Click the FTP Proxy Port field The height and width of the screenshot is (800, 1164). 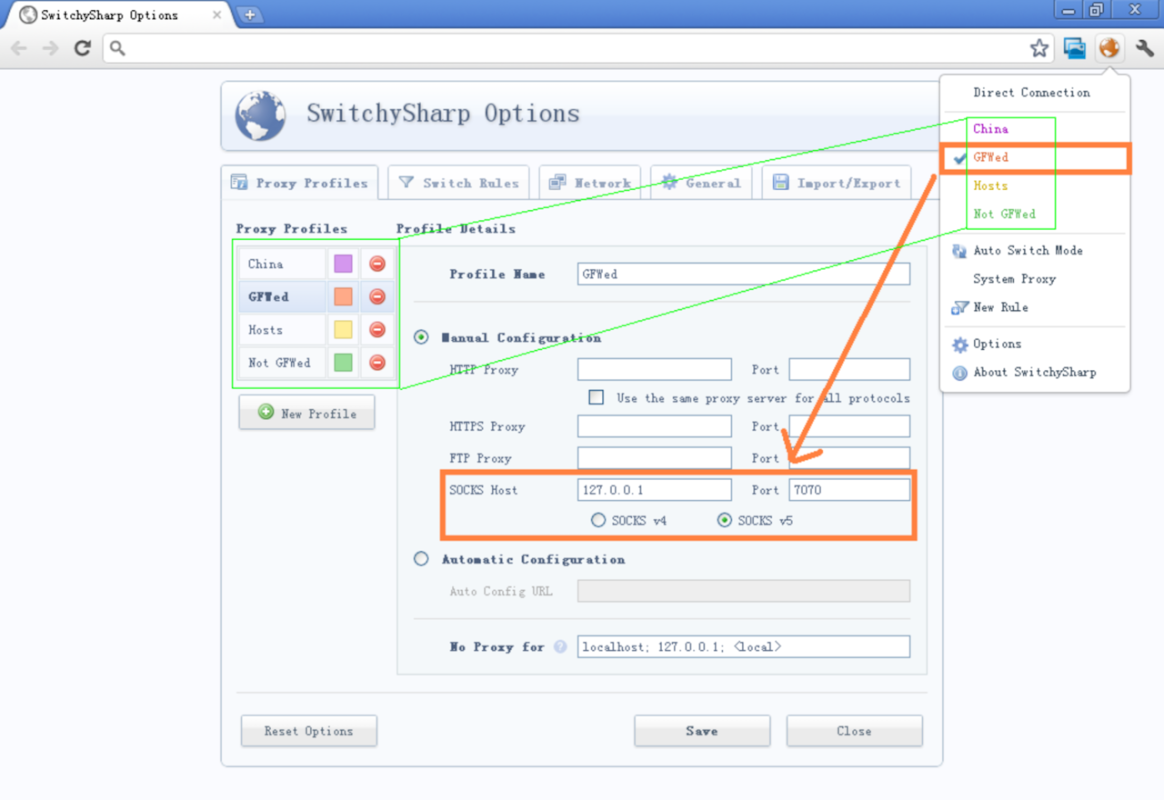coord(849,458)
